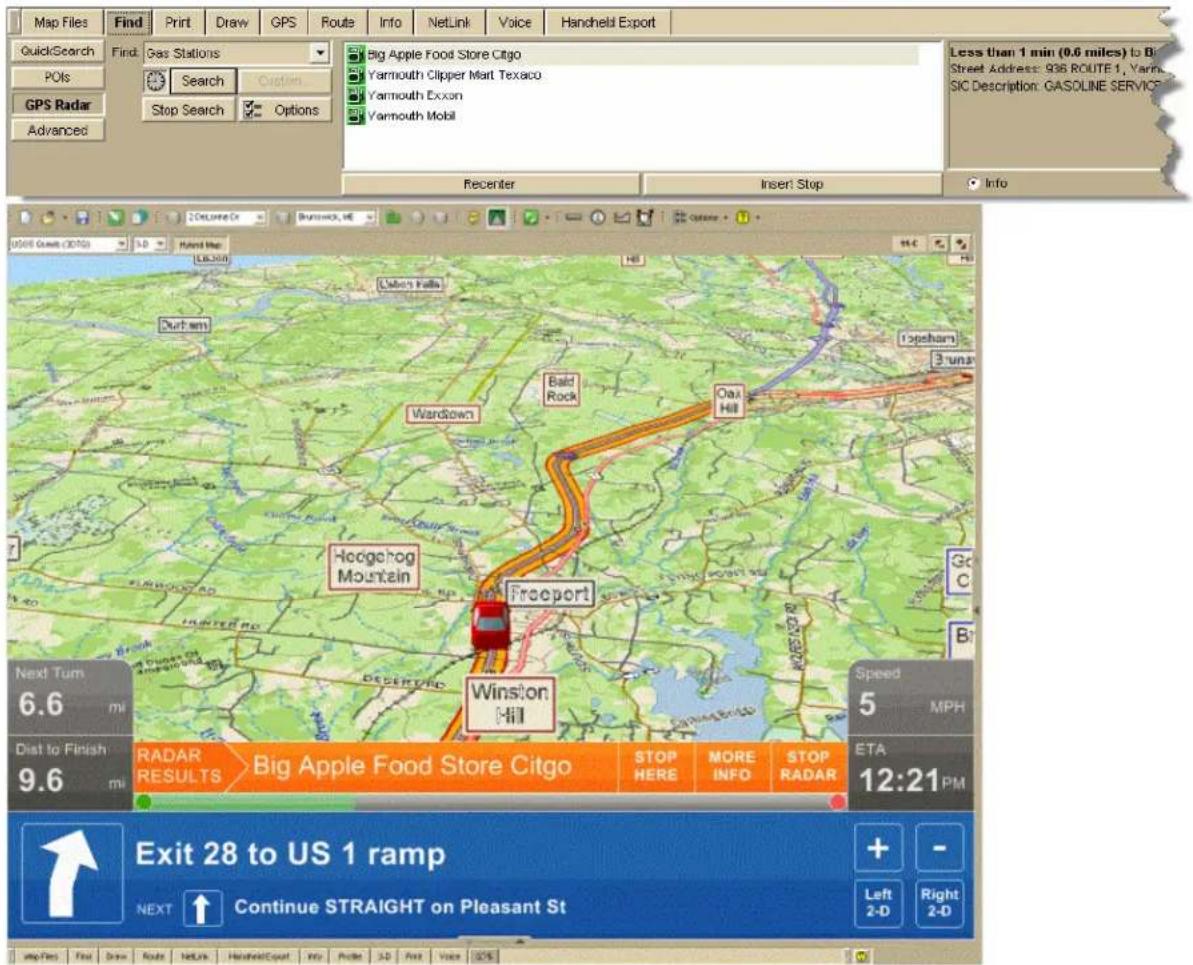Click the green map icon after the save icon
The image size is (1193, 965).
[x=115, y=218]
